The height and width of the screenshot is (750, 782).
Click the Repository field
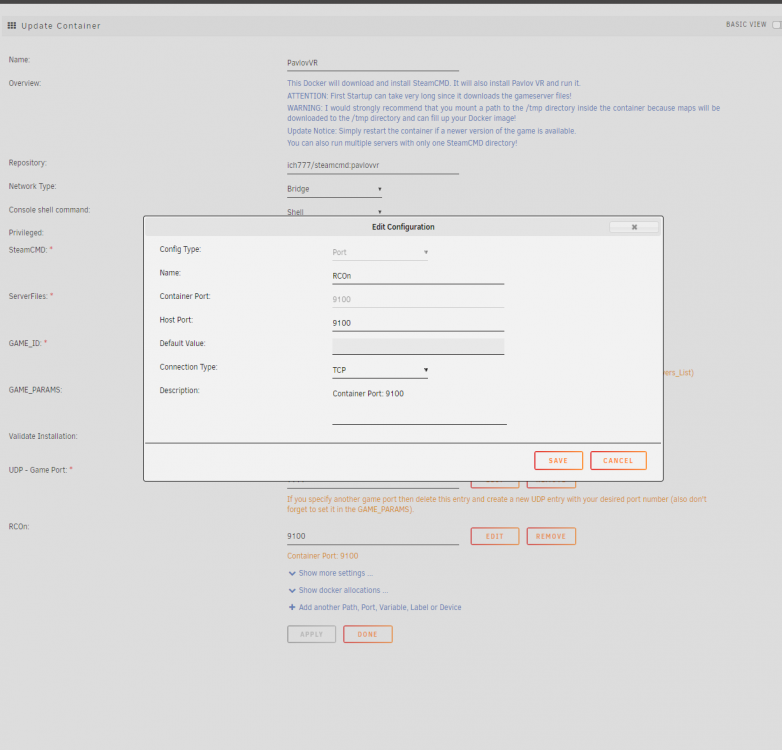[x=373, y=166]
